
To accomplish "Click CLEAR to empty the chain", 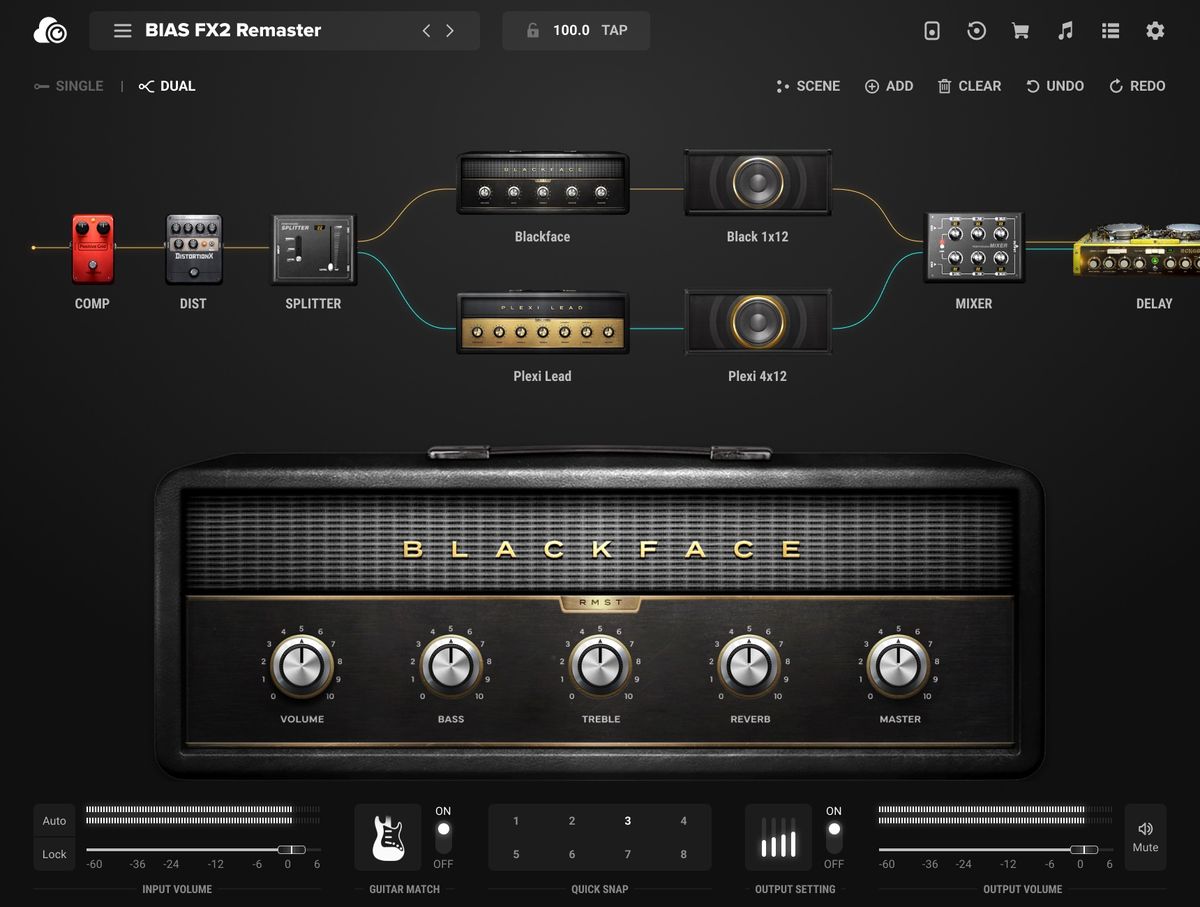I will [969, 86].
